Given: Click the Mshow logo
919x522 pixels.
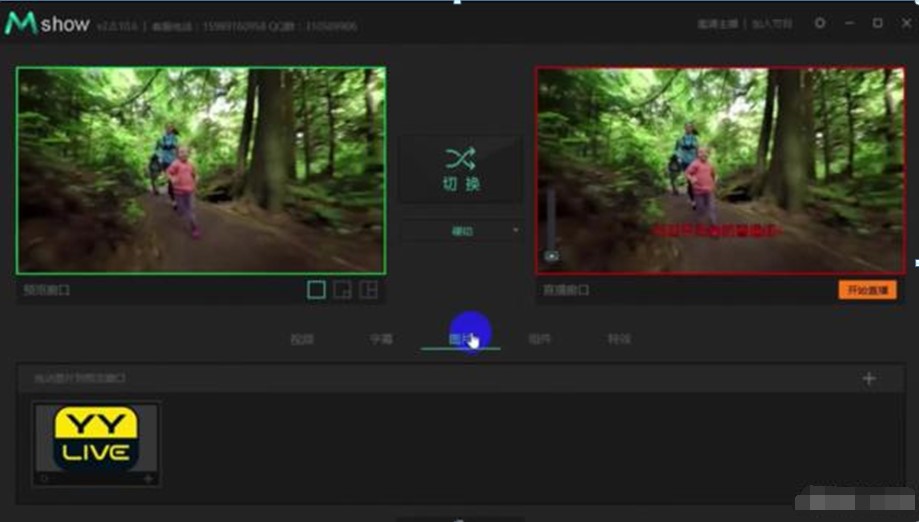Looking at the screenshot, I should pos(47,24).
